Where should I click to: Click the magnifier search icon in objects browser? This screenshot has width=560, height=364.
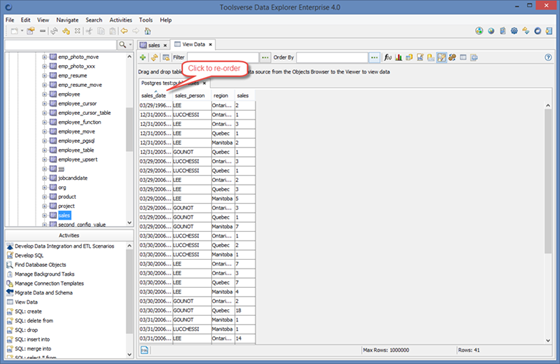pyautogui.click(x=122, y=45)
